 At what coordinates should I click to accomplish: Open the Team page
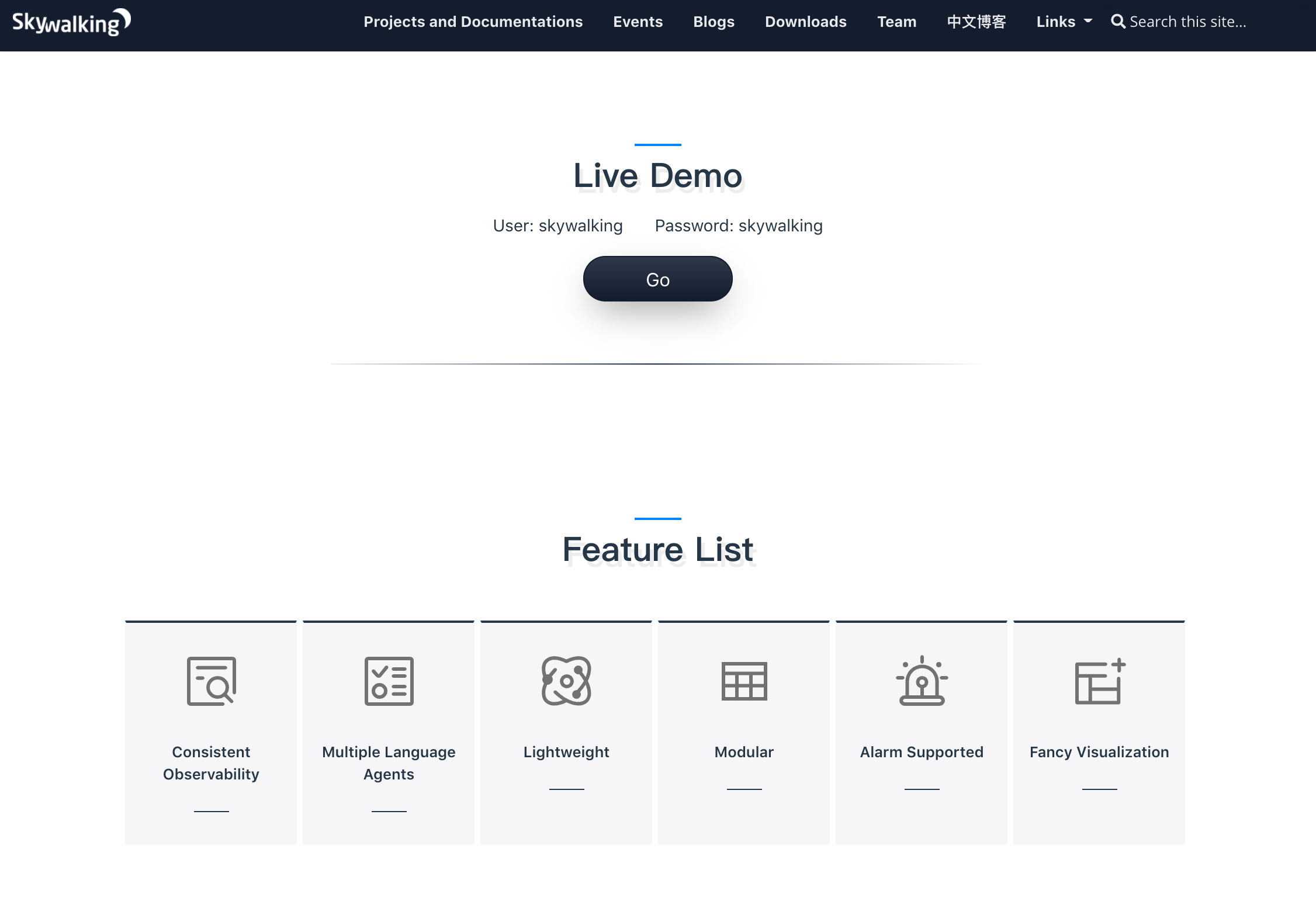click(896, 22)
